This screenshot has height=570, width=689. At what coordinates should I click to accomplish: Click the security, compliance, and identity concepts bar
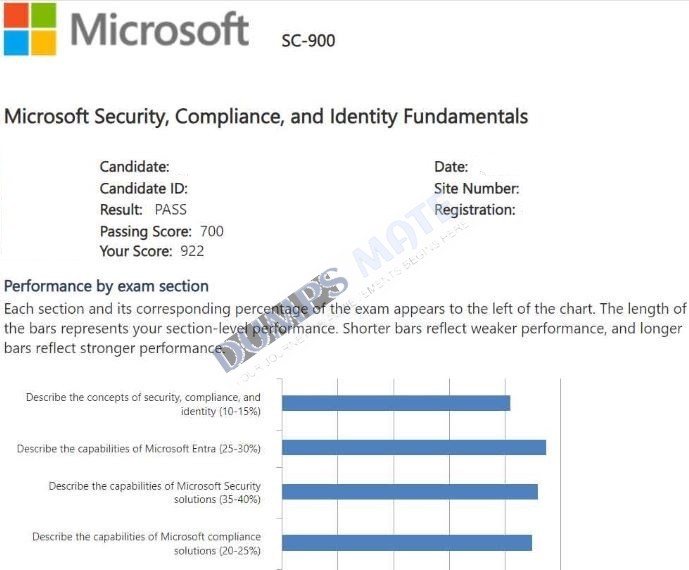pyautogui.click(x=396, y=403)
